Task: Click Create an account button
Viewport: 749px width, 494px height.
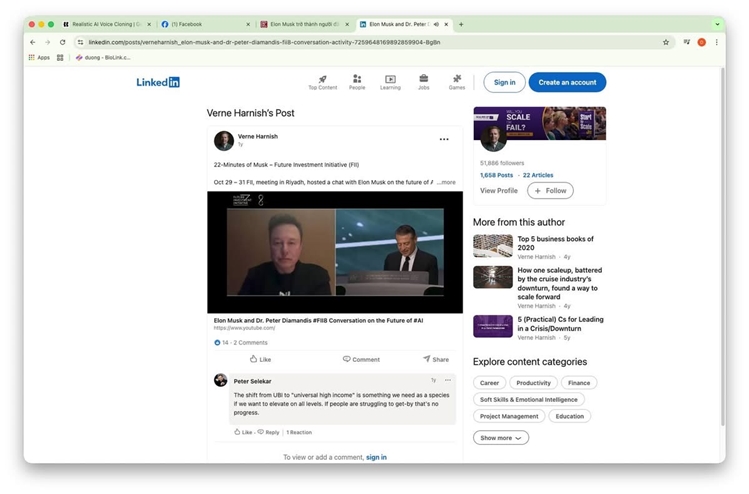Action: pos(567,82)
